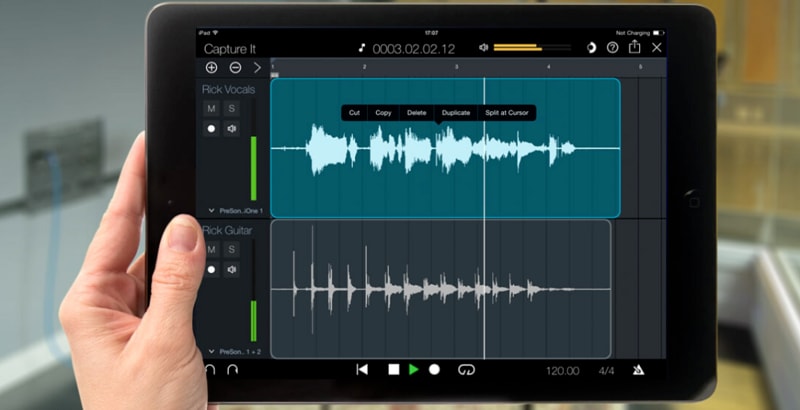
Task: Toggle input monitoring on Rick Guitar
Action: tap(232, 269)
